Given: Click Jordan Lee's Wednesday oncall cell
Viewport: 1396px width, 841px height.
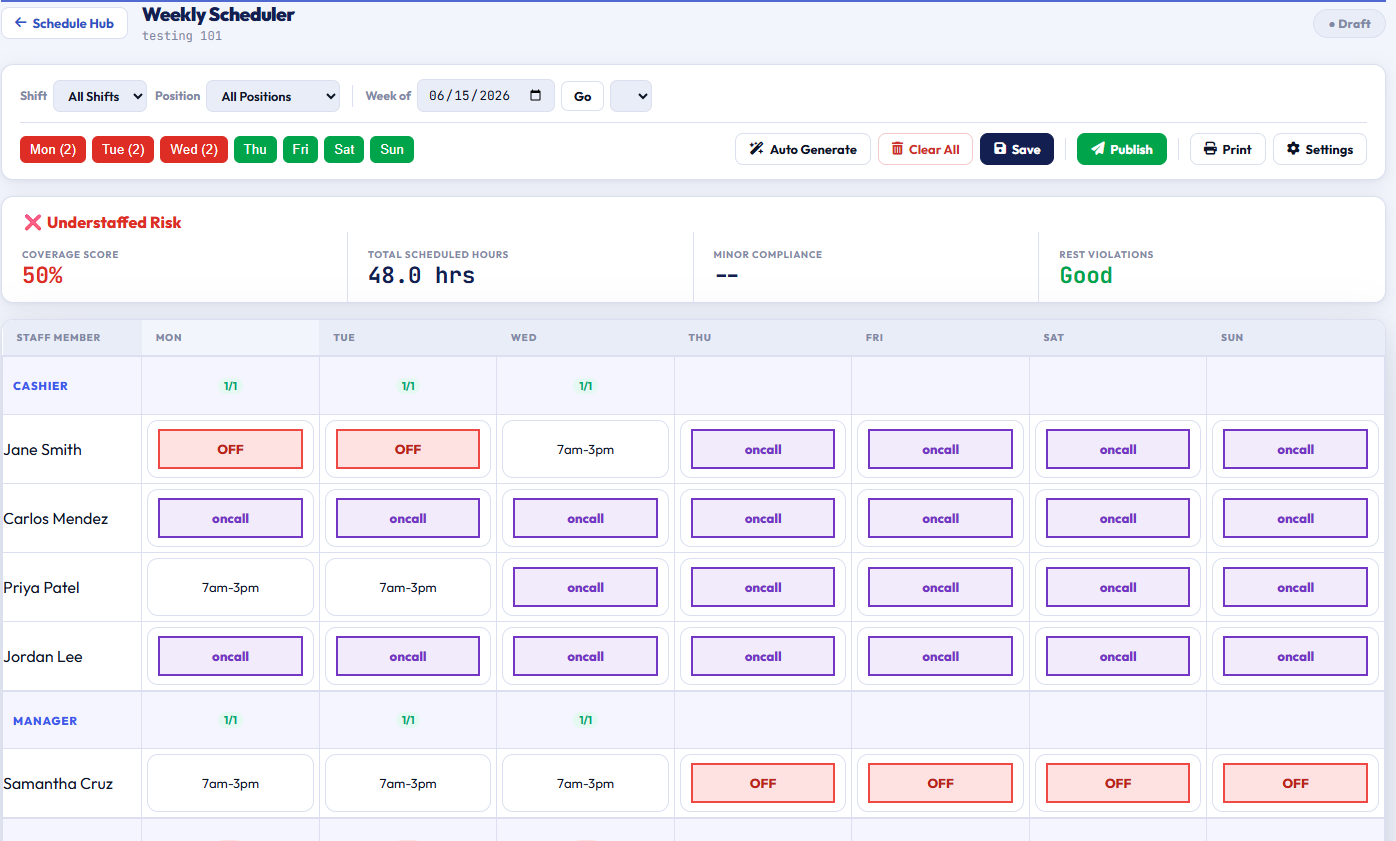Looking at the screenshot, I should [x=585, y=656].
